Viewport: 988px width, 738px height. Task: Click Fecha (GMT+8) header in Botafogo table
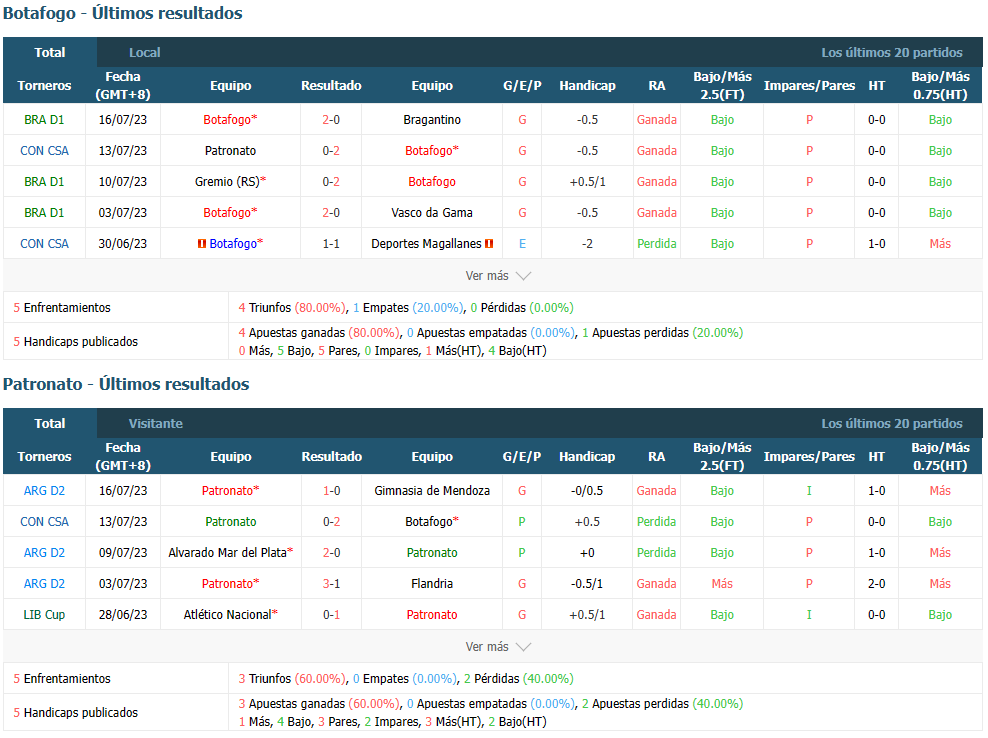click(x=123, y=85)
